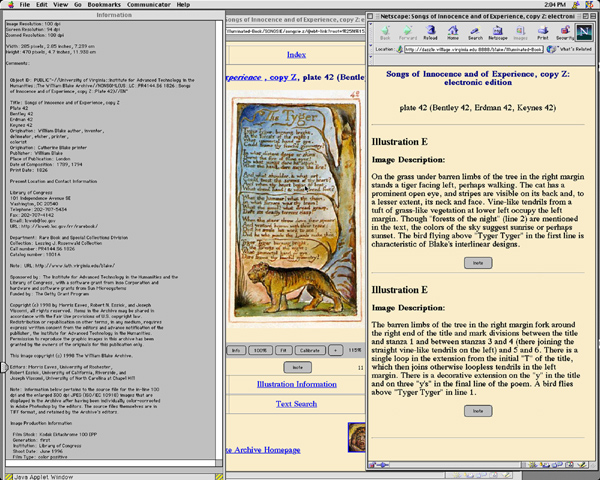This screenshot has width=600, height=480.
Task: Open Security info with the lock icon
Action: point(565,32)
